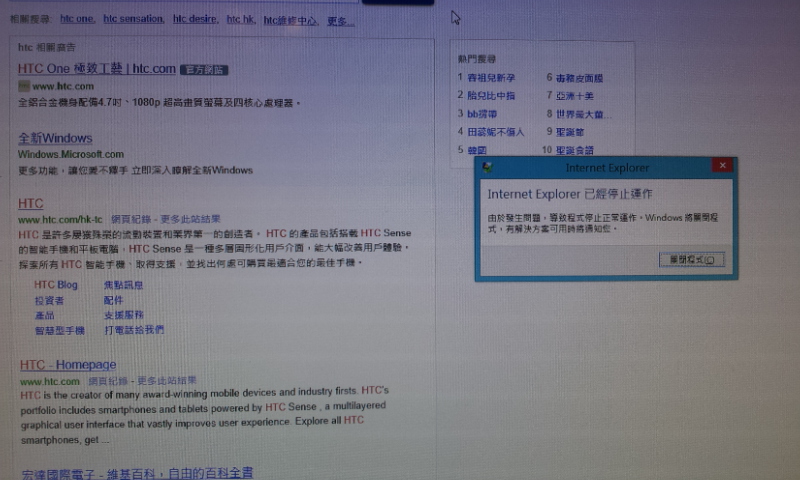Click the 'htc 相關廣告' heading
The width and height of the screenshot is (800, 480).
click(x=47, y=47)
